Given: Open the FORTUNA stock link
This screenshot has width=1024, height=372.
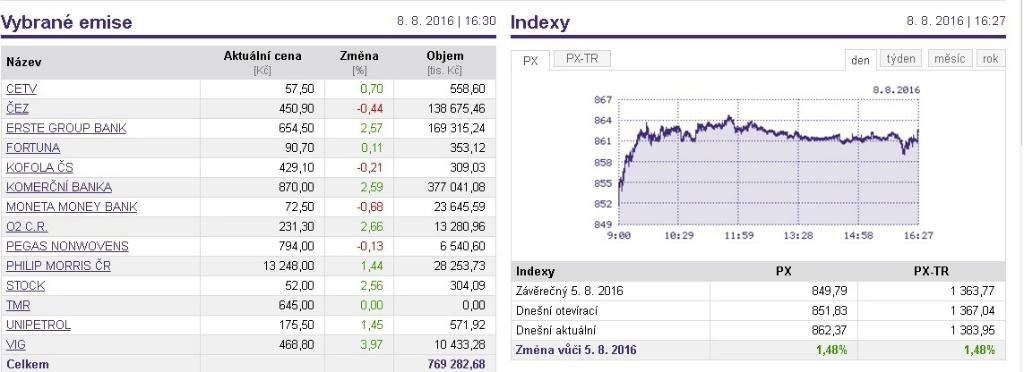Looking at the screenshot, I should pos(33,147).
